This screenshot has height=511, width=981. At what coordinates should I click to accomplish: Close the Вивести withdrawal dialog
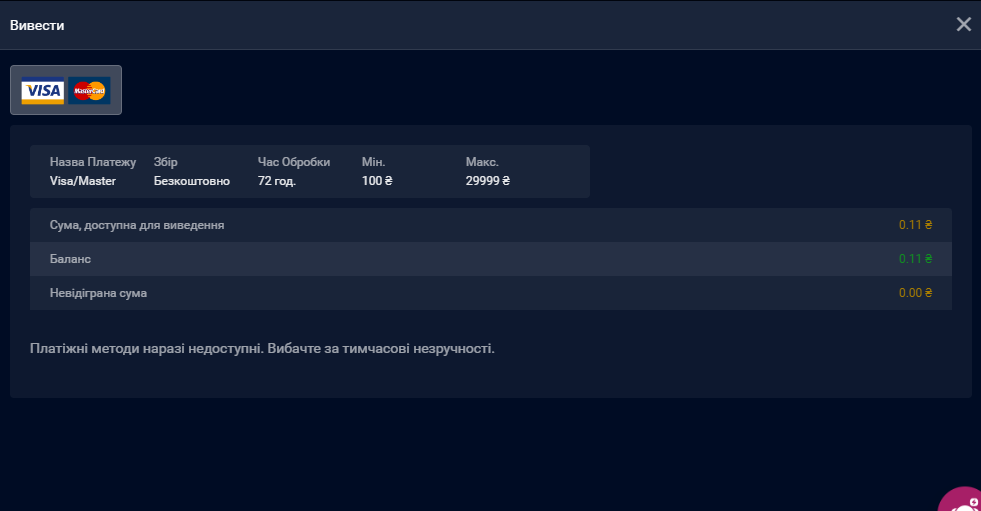tap(963, 25)
